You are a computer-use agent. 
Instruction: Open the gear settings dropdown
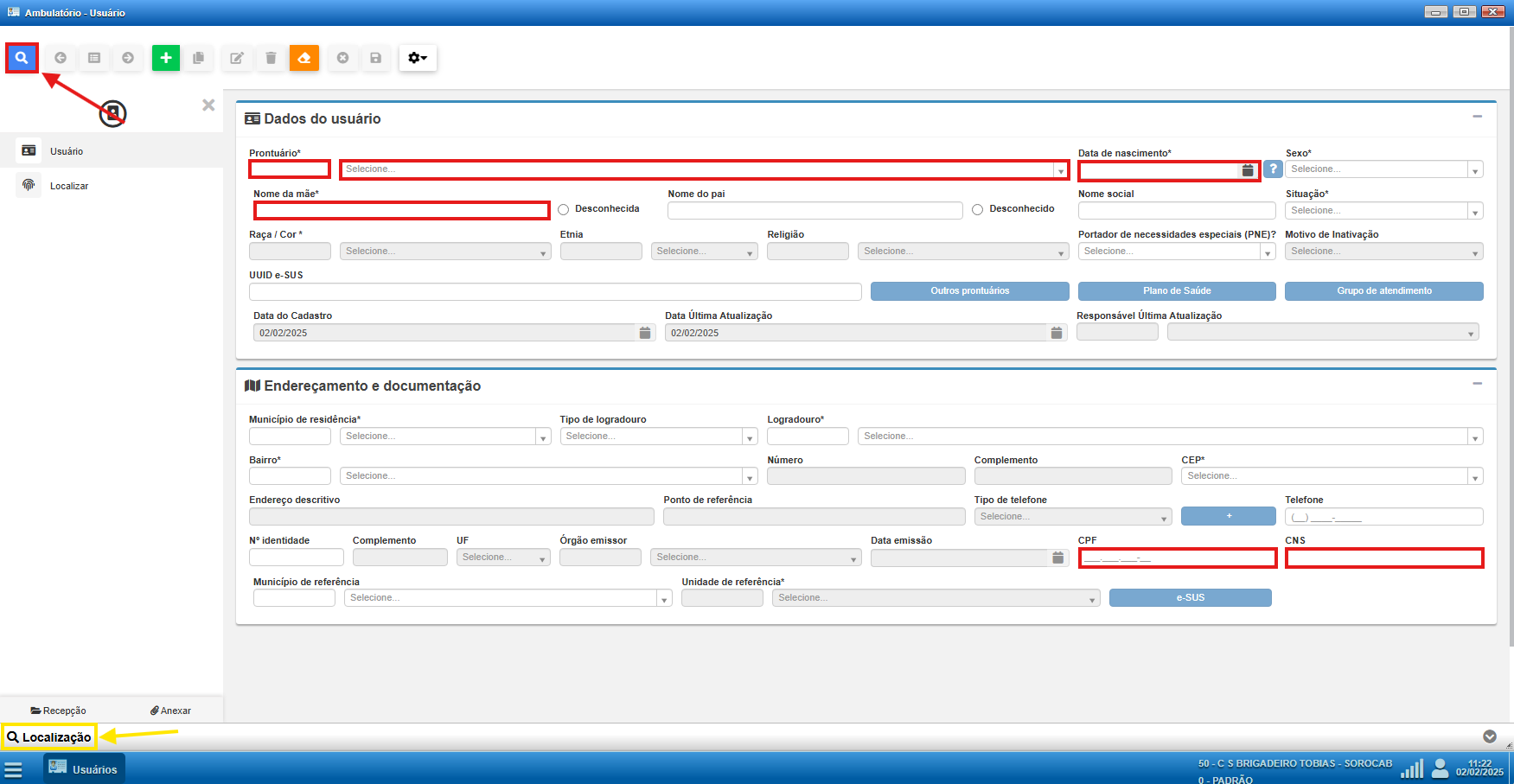[418, 58]
